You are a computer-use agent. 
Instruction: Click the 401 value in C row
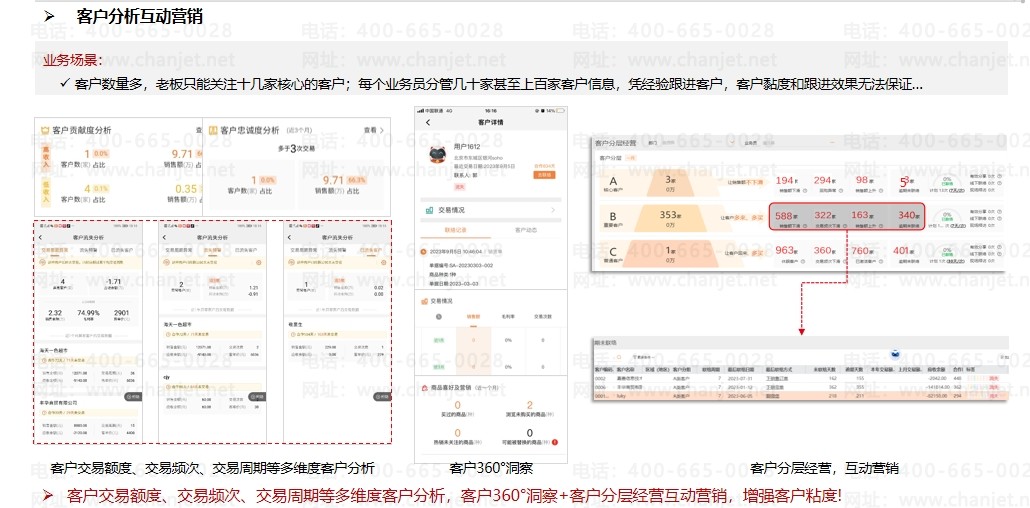tap(903, 250)
